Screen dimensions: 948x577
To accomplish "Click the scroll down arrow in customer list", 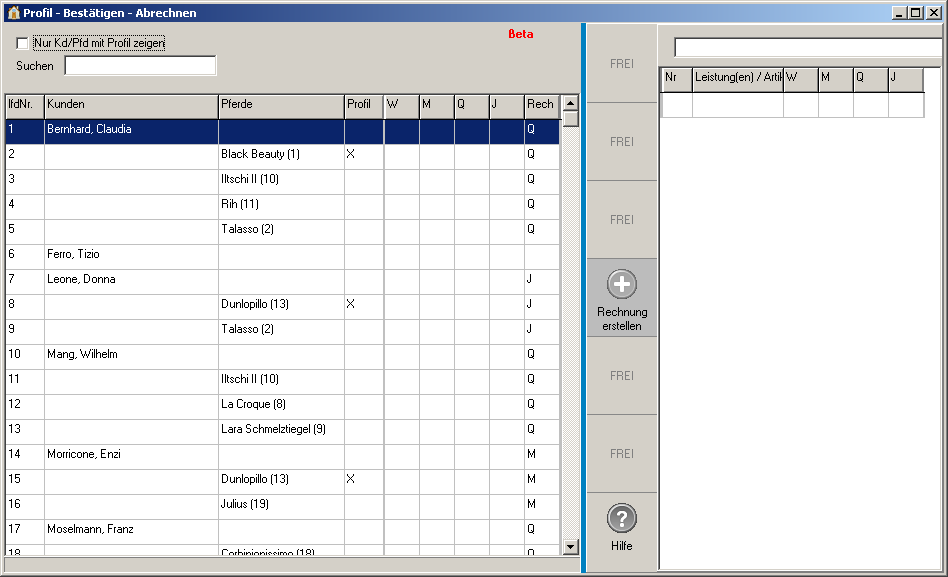I will [570, 546].
